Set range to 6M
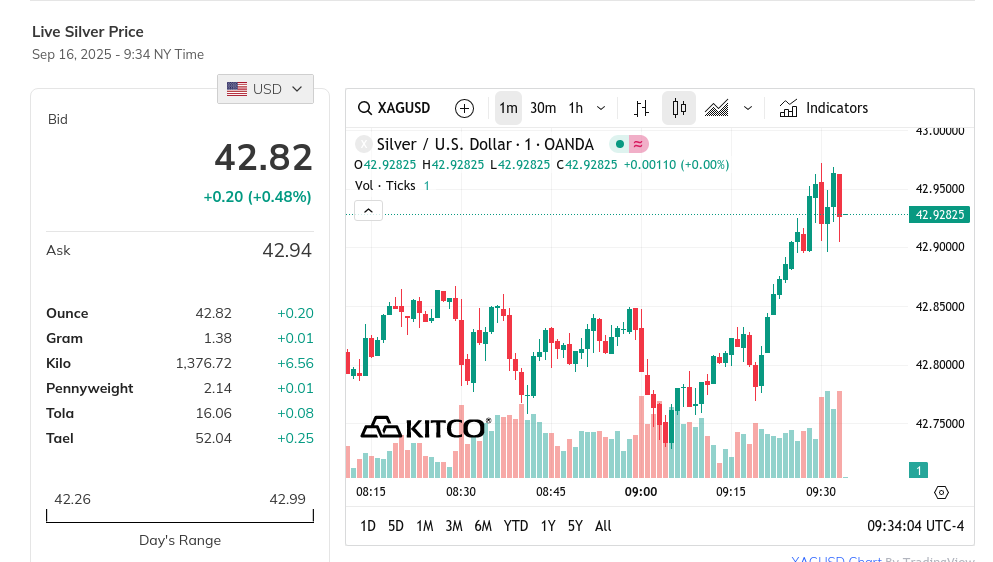Image resolution: width=993 pixels, height=562 pixels. [x=483, y=526]
